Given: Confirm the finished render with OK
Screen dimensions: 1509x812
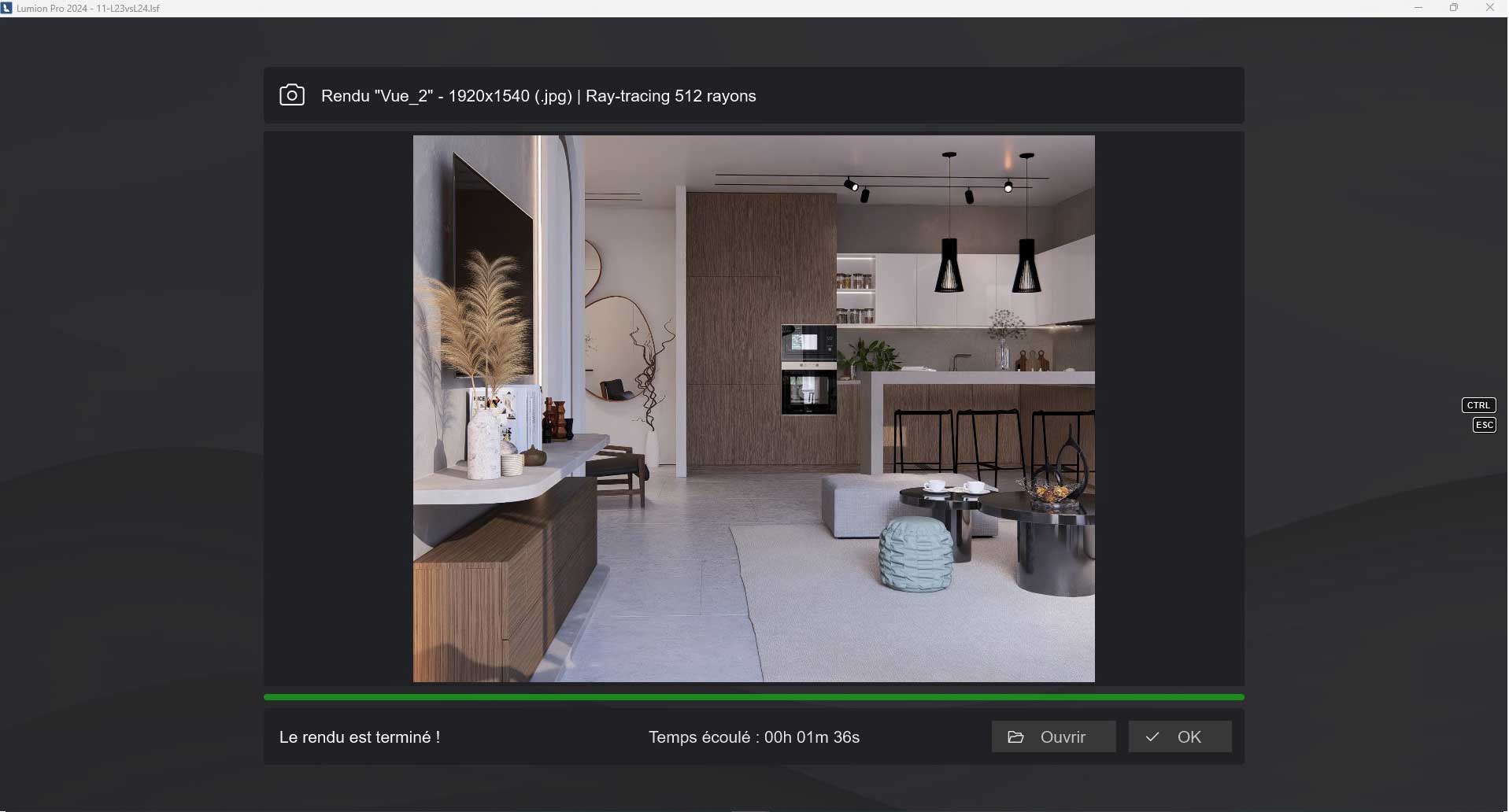Looking at the screenshot, I should pos(1179,737).
